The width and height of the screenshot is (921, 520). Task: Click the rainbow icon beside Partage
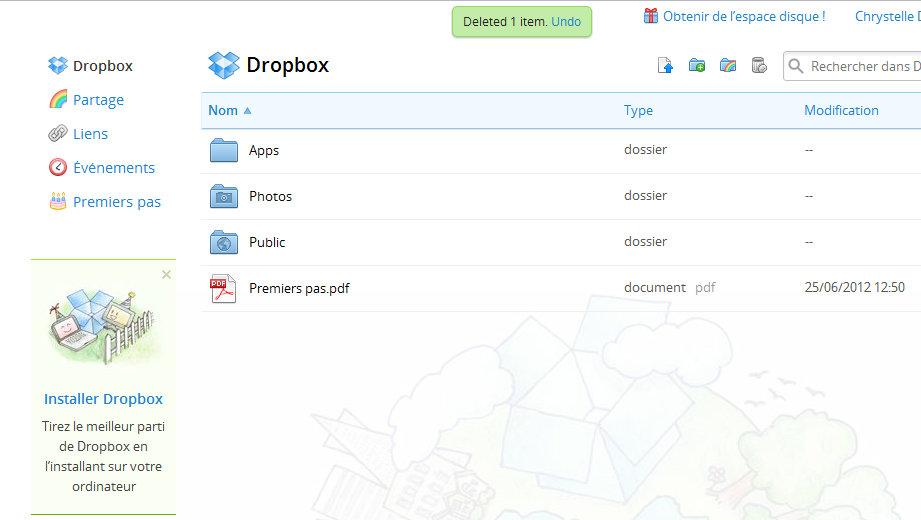pyautogui.click(x=58, y=99)
